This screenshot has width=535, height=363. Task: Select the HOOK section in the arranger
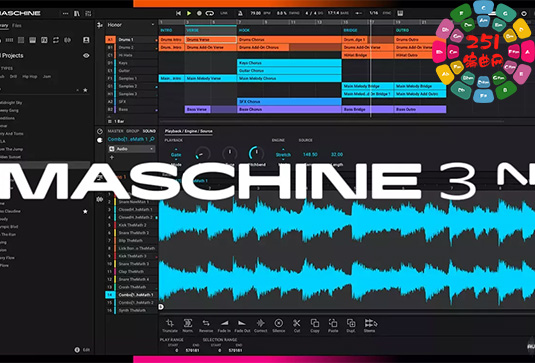tap(289, 30)
